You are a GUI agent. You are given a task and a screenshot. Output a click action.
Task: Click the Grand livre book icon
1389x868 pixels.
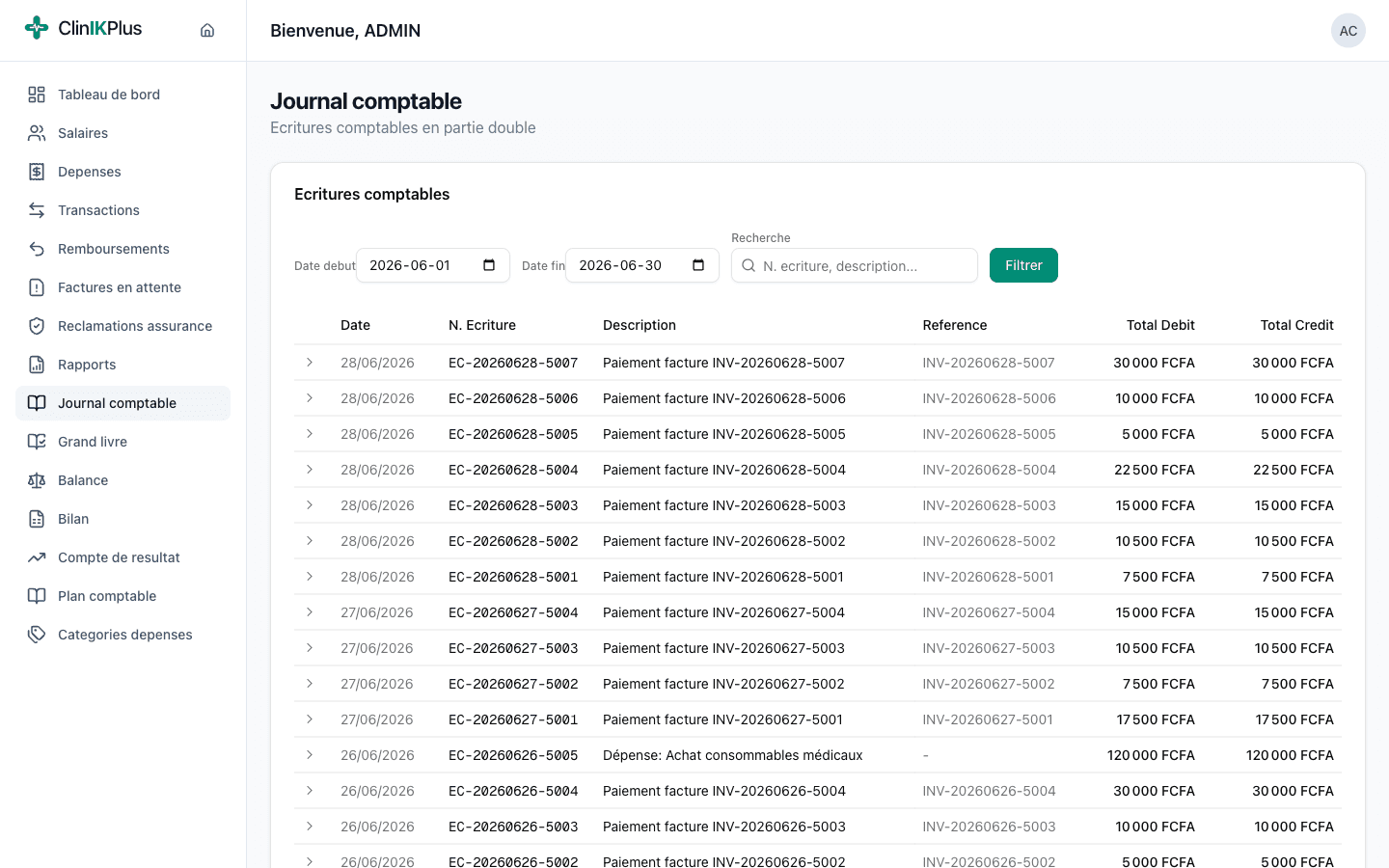pos(37,442)
